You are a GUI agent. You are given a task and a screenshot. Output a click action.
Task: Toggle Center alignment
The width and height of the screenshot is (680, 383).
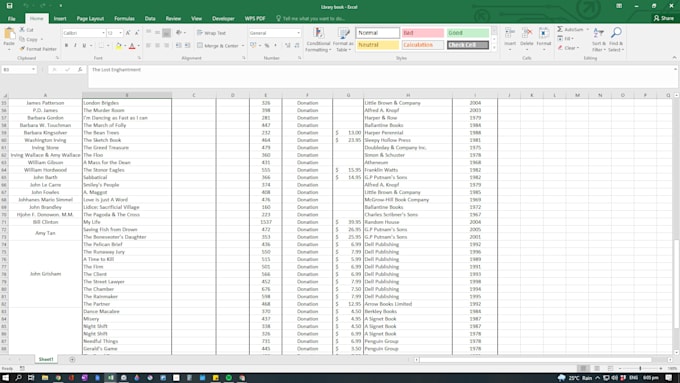(157, 46)
